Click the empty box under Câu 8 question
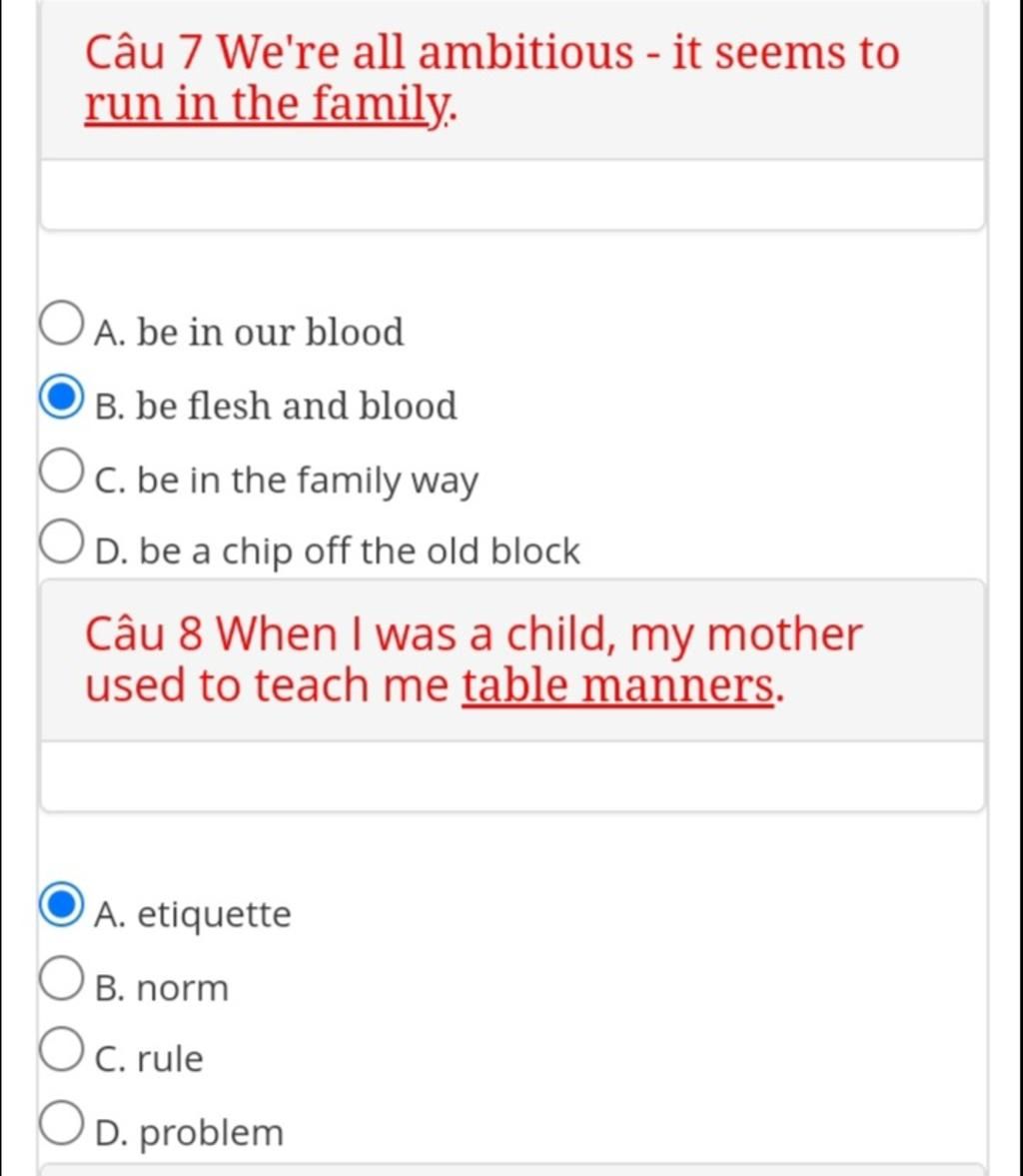This screenshot has width=1023, height=1176. click(512, 777)
